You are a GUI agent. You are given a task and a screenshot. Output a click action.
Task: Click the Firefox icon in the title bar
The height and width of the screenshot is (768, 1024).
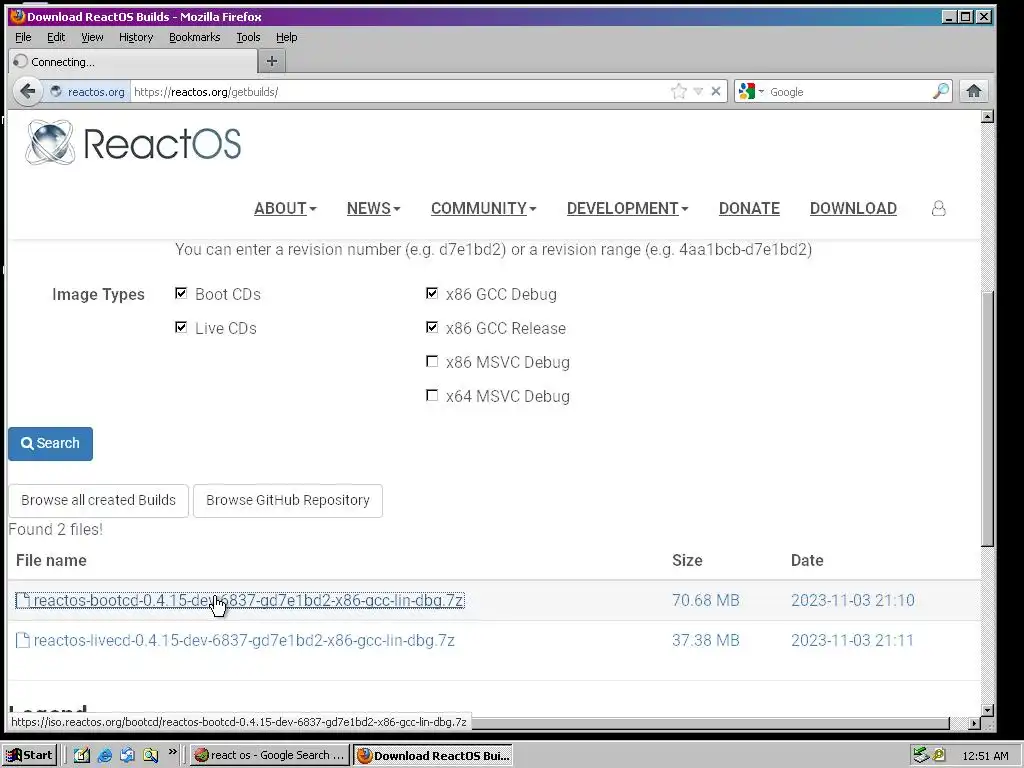(x=18, y=16)
